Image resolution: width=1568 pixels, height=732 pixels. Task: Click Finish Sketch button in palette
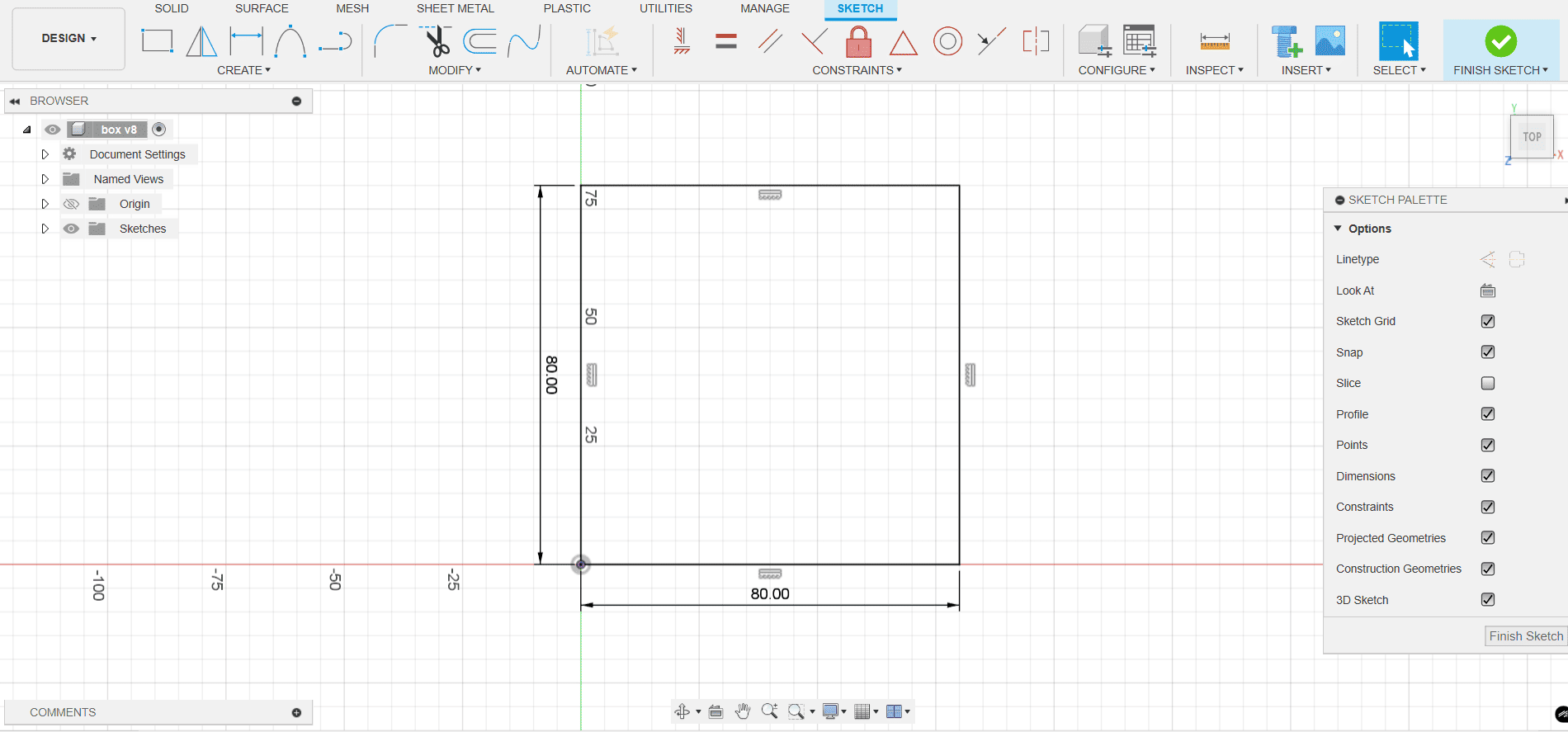pos(1526,636)
